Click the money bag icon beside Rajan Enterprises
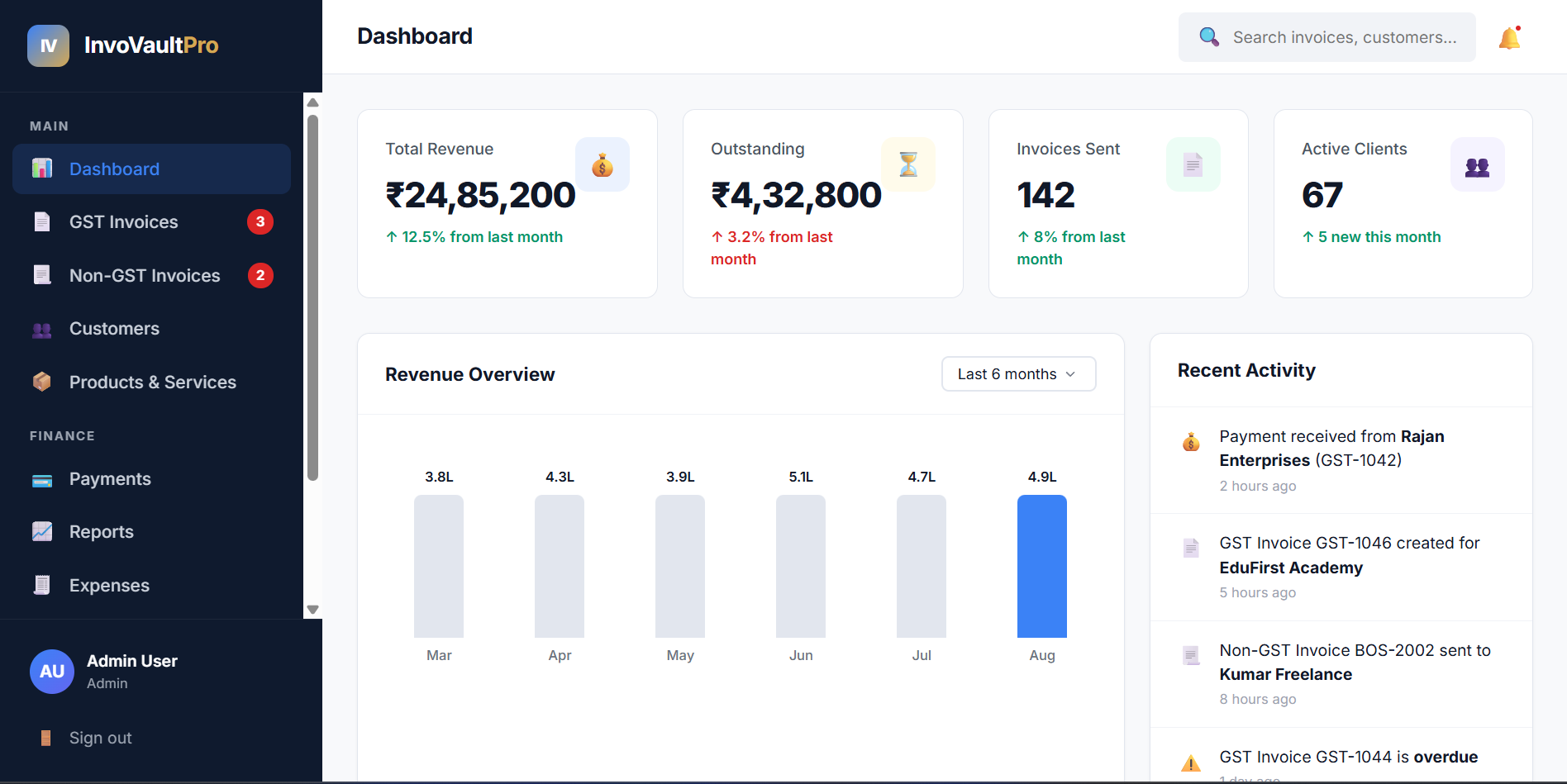The height and width of the screenshot is (784, 1567). pyautogui.click(x=1191, y=442)
